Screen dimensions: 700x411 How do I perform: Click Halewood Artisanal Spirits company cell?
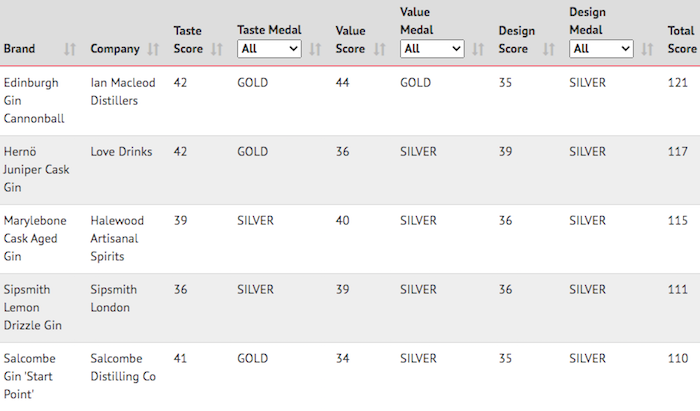tap(117, 238)
